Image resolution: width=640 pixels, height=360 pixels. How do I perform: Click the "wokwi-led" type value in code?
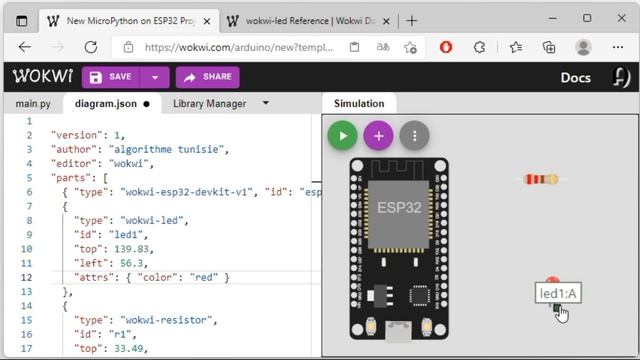point(152,220)
